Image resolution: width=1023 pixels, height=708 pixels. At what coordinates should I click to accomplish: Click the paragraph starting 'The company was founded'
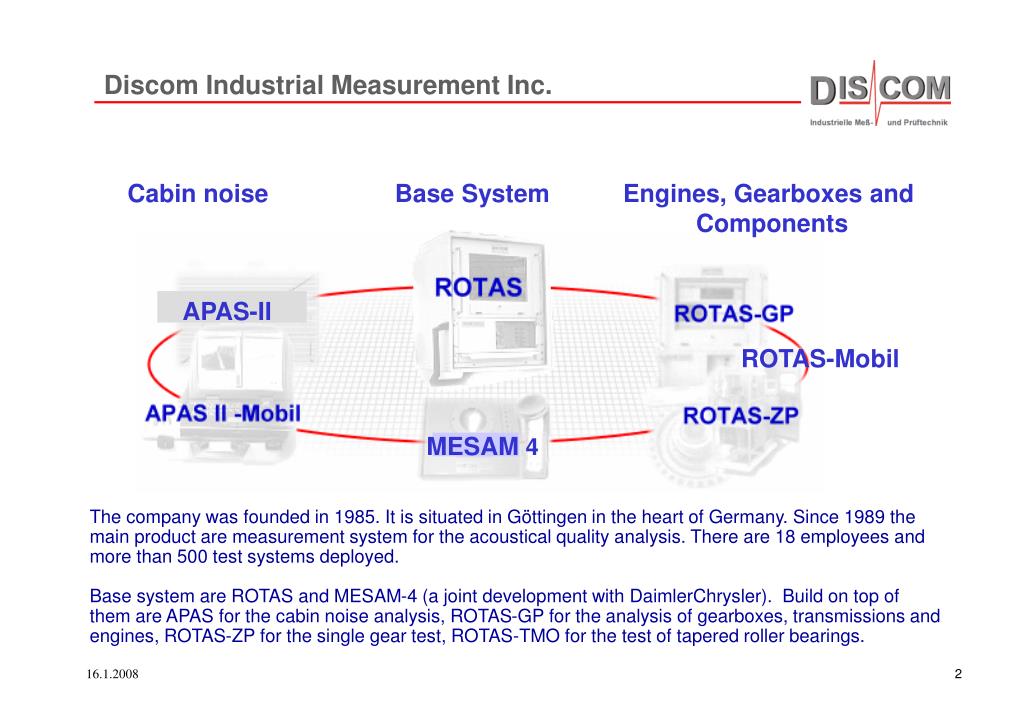507,537
